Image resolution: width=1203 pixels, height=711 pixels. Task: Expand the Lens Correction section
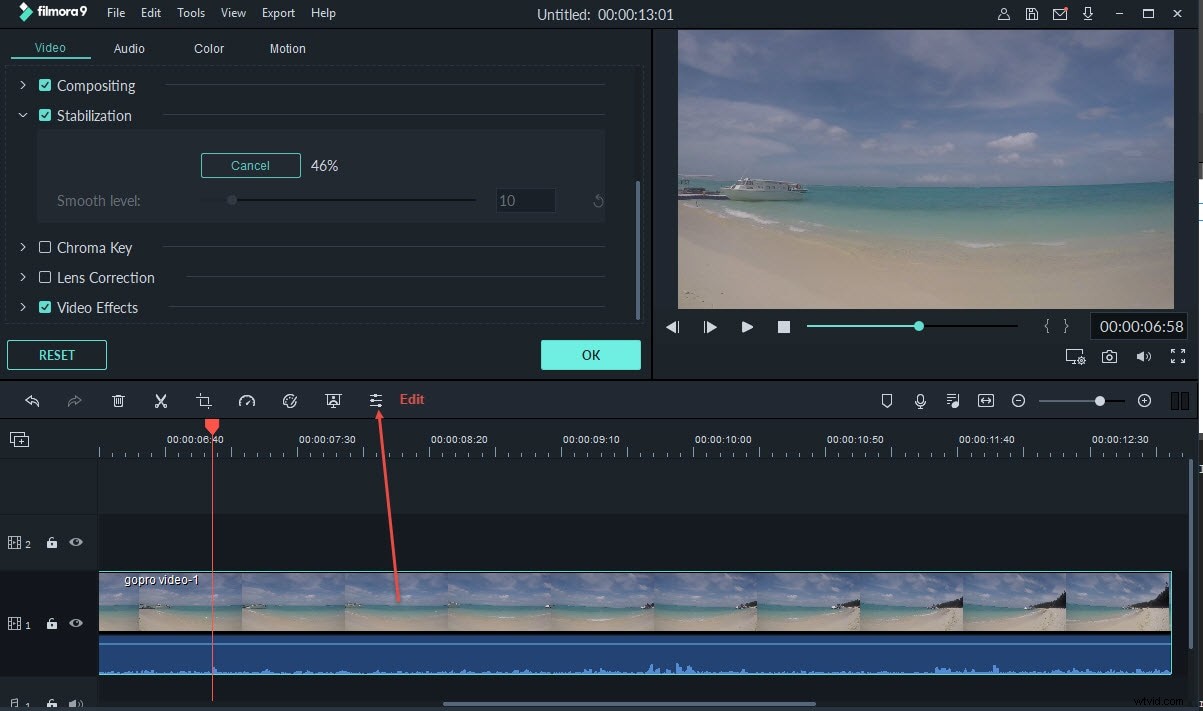point(22,277)
